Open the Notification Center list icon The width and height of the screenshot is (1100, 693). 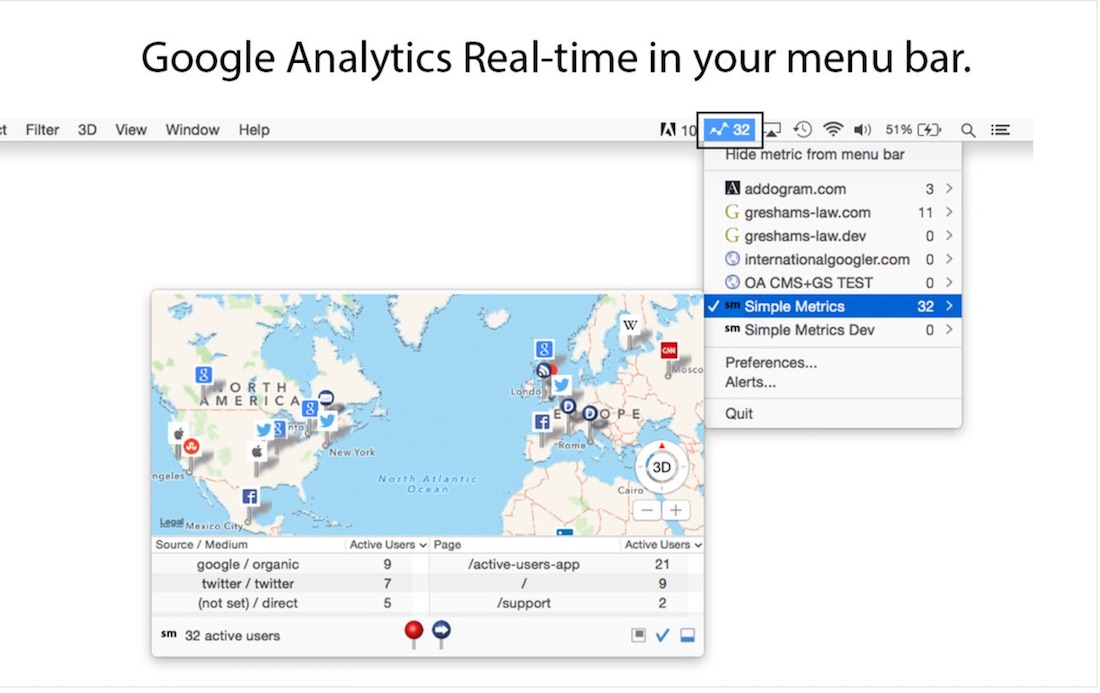click(x=1000, y=130)
